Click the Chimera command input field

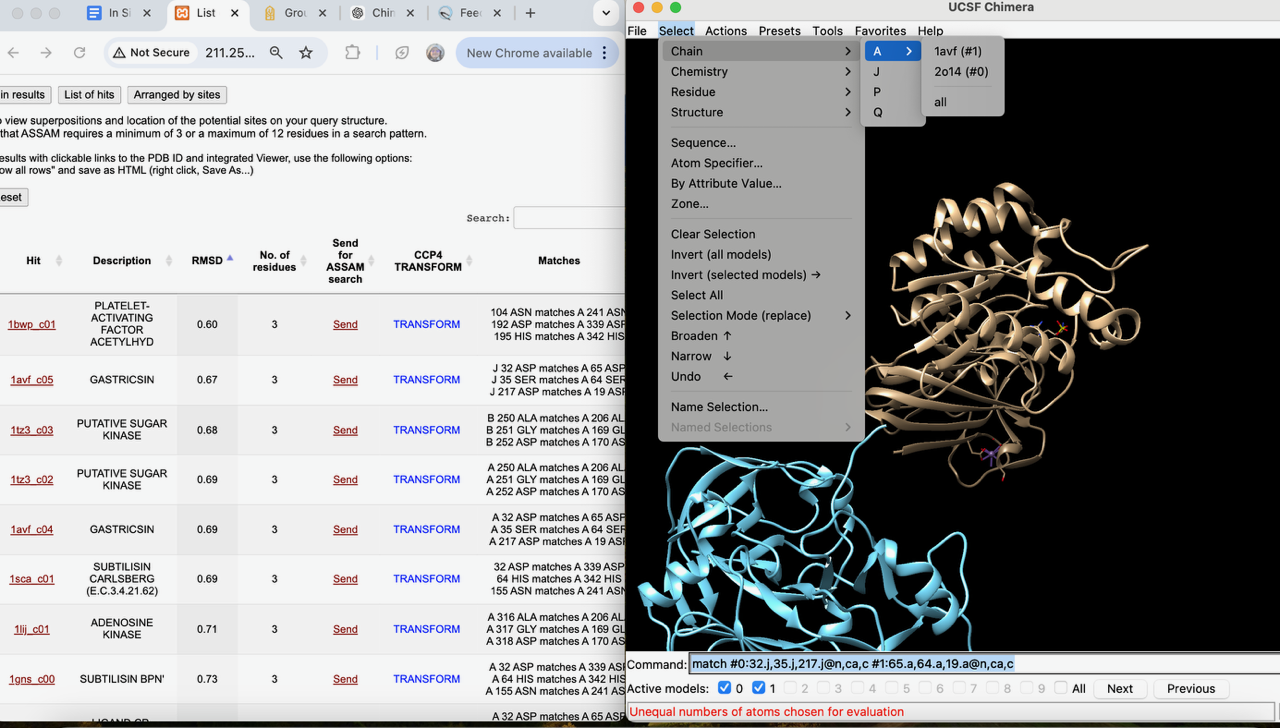pos(980,664)
